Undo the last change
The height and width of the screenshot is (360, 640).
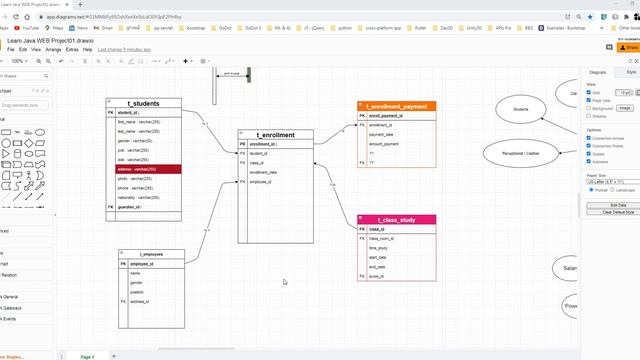[x=61, y=61]
